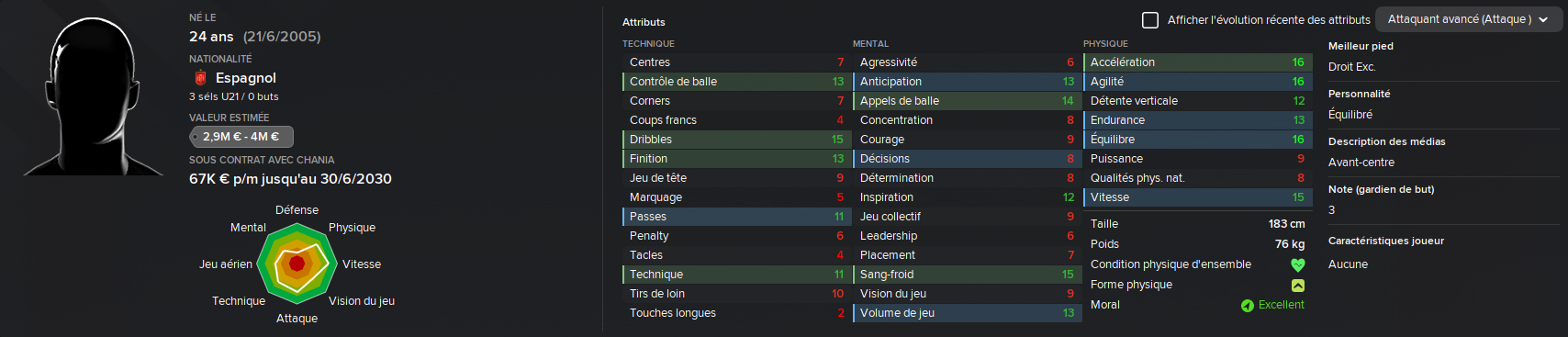This screenshot has width=1568, height=337.
Task: Open the Attaquant avancé role dropdown
Action: [1468, 19]
